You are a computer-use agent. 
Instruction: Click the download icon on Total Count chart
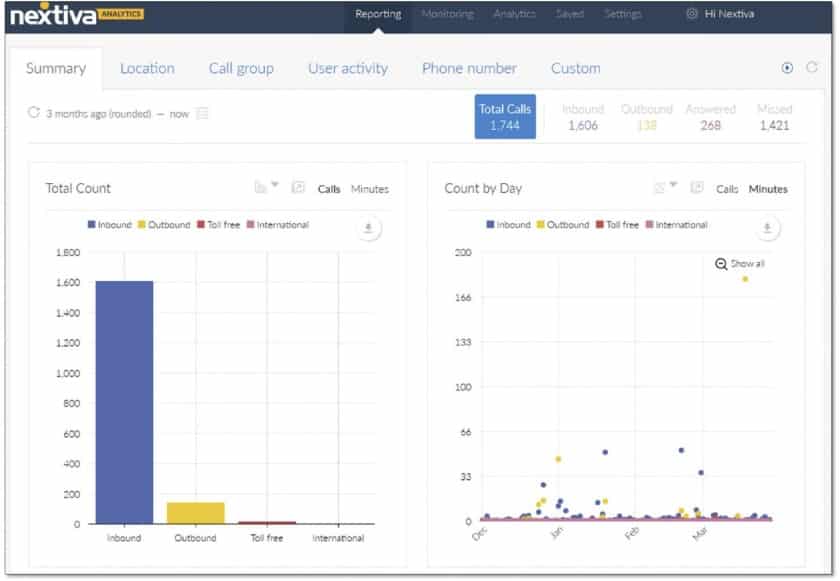[x=368, y=226]
